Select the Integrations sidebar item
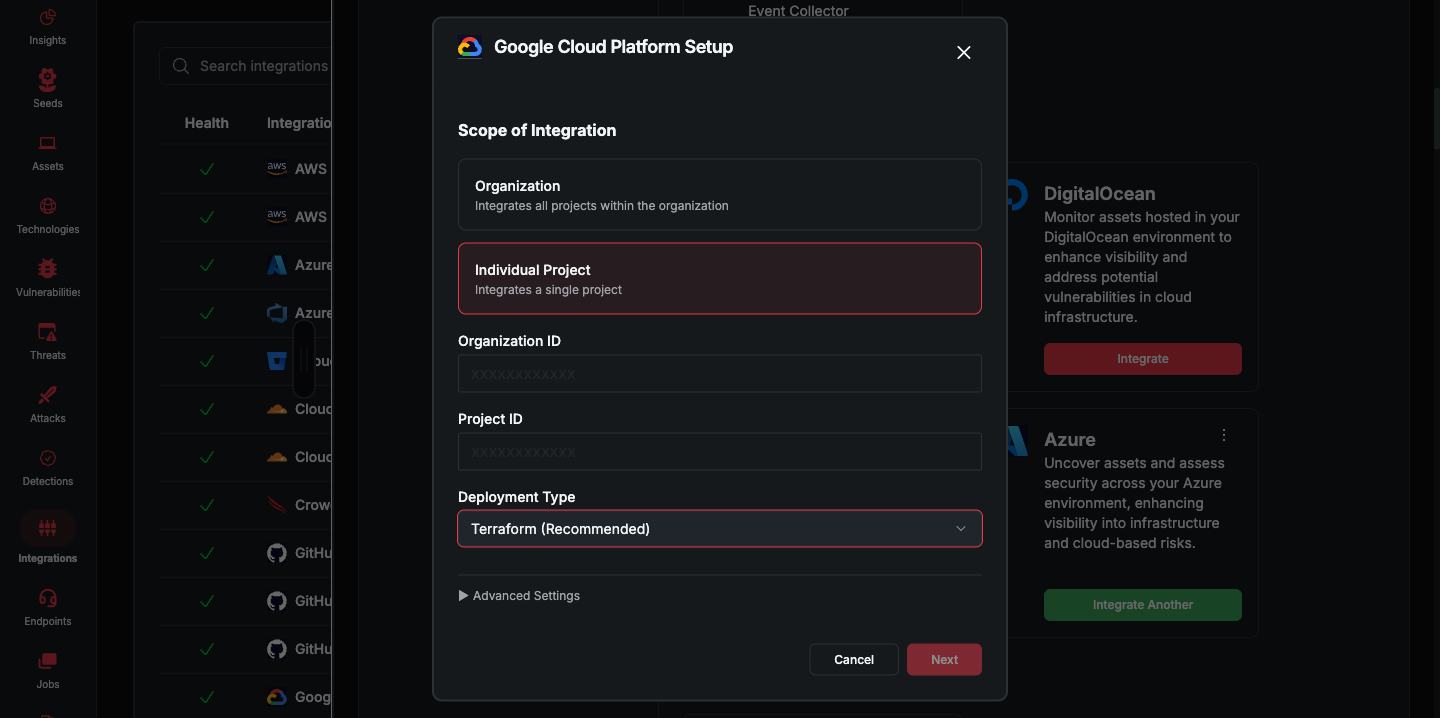 click(47, 538)
